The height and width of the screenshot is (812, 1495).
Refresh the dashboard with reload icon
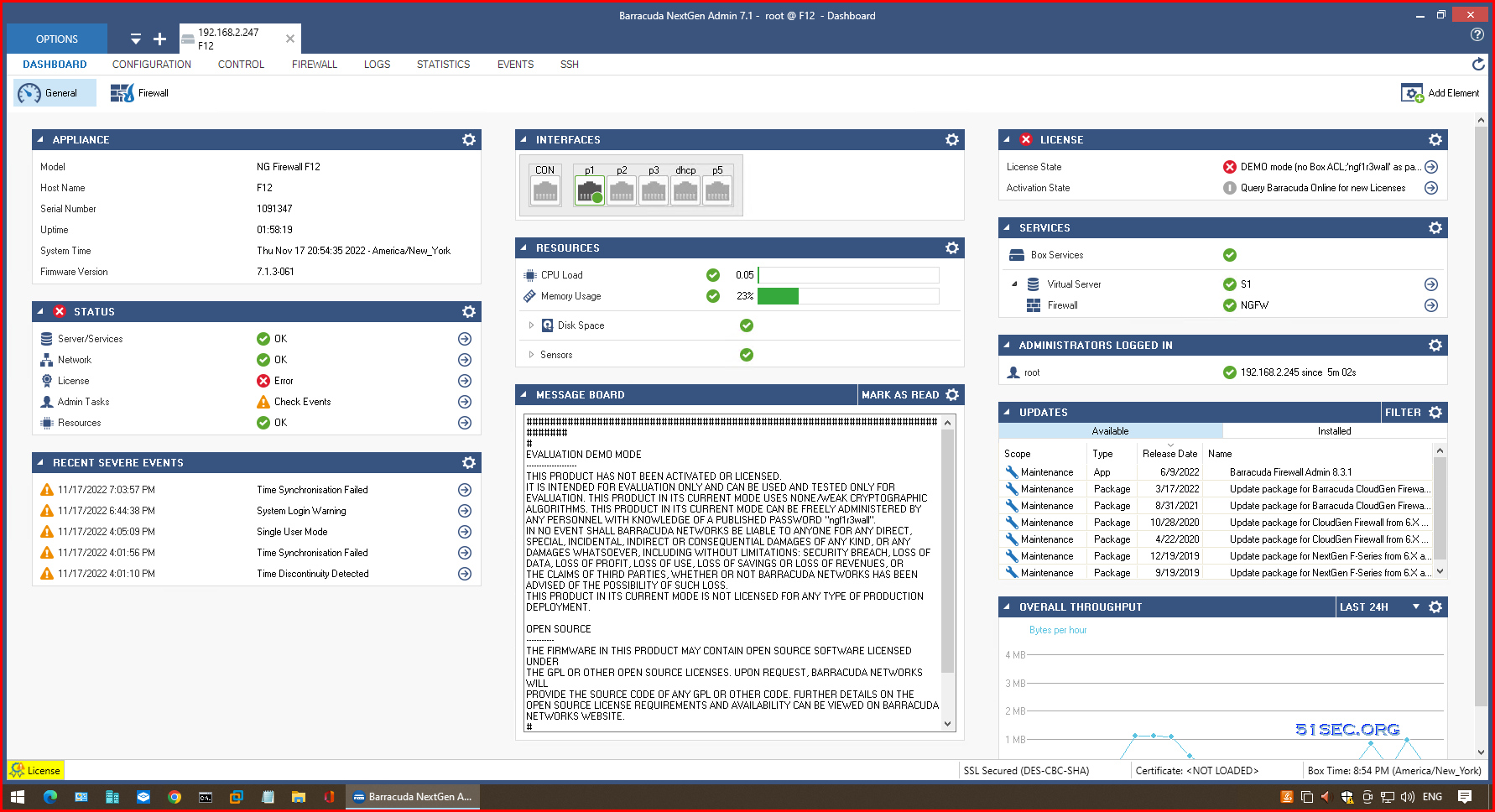(1478, 64)
